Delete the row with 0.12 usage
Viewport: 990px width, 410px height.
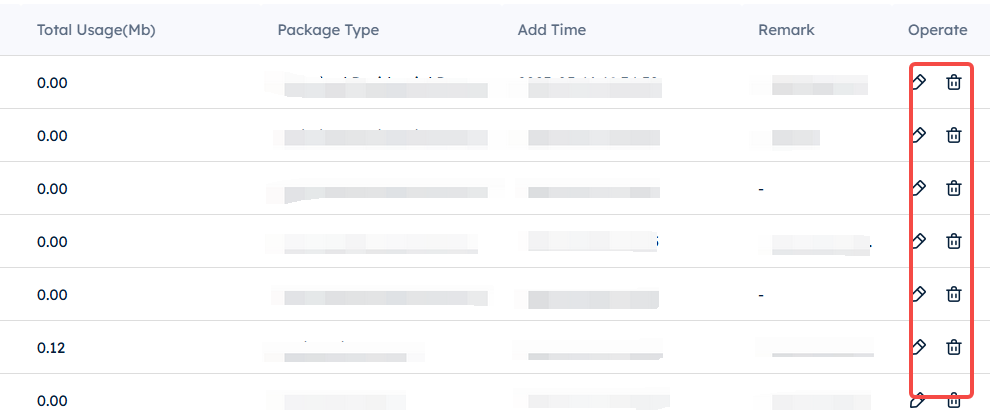(x=953, y=347)
